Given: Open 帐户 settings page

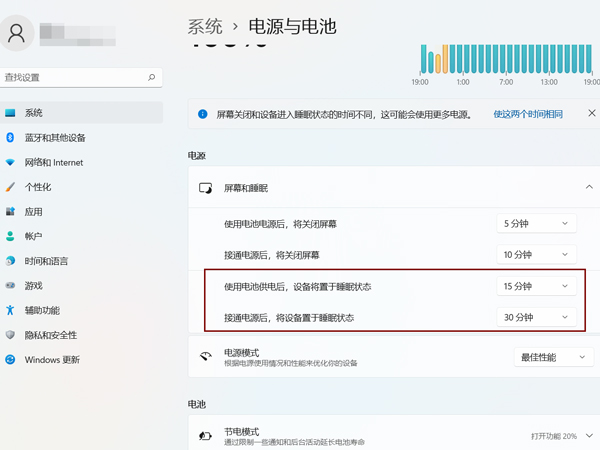Looking at the screenshot, I should 34,236.
